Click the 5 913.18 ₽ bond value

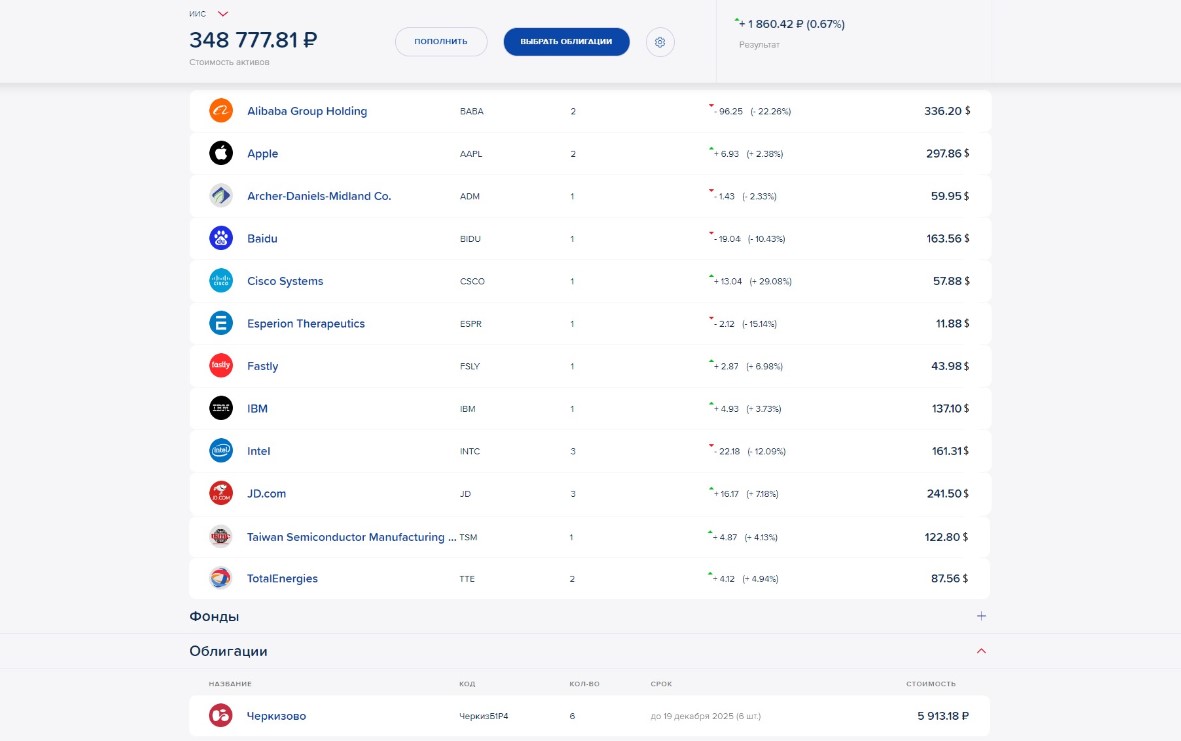click(x=943, y=716)
